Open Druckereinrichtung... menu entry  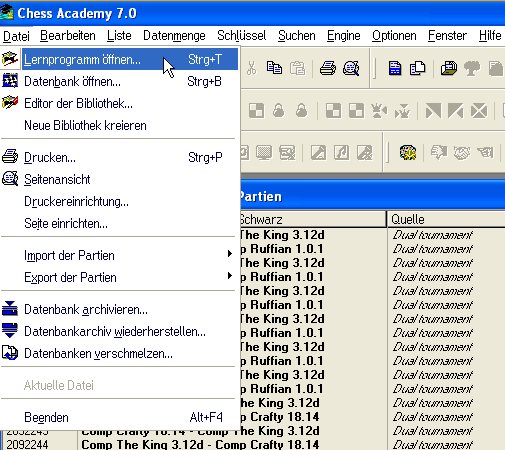(119, 201)
